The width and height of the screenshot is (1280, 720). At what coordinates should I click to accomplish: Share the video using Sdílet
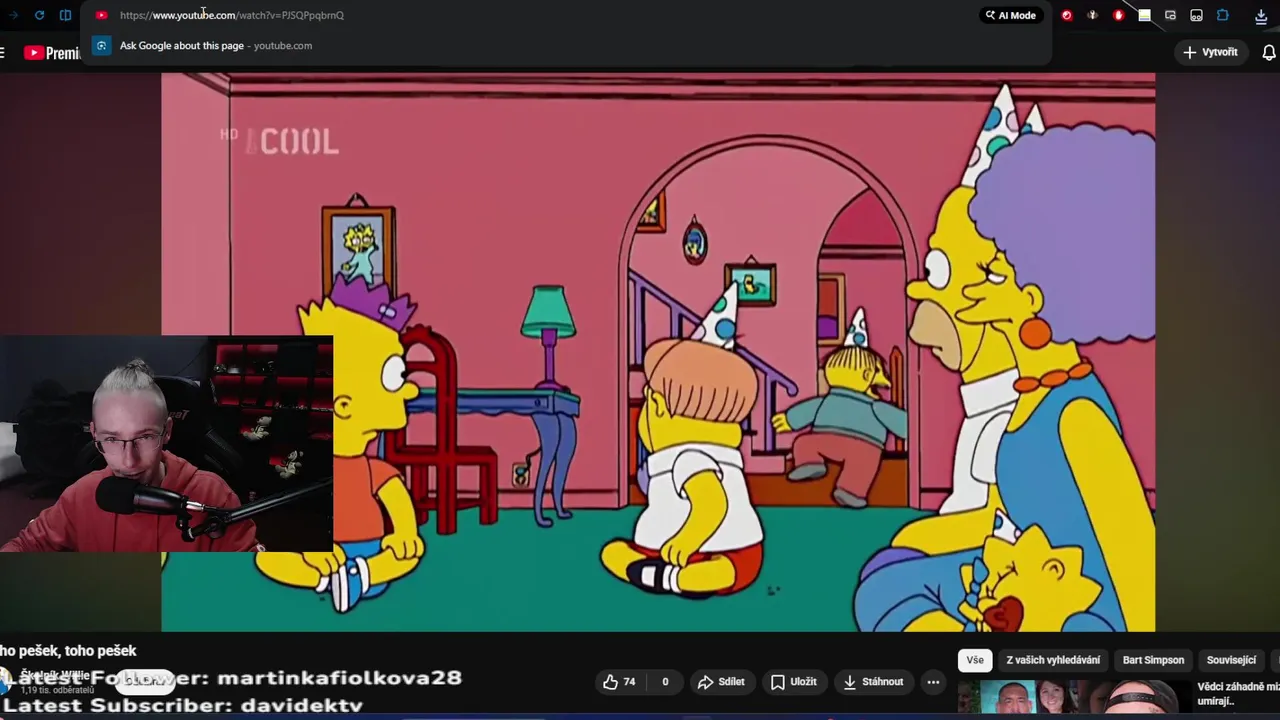(x=721, y=682)
